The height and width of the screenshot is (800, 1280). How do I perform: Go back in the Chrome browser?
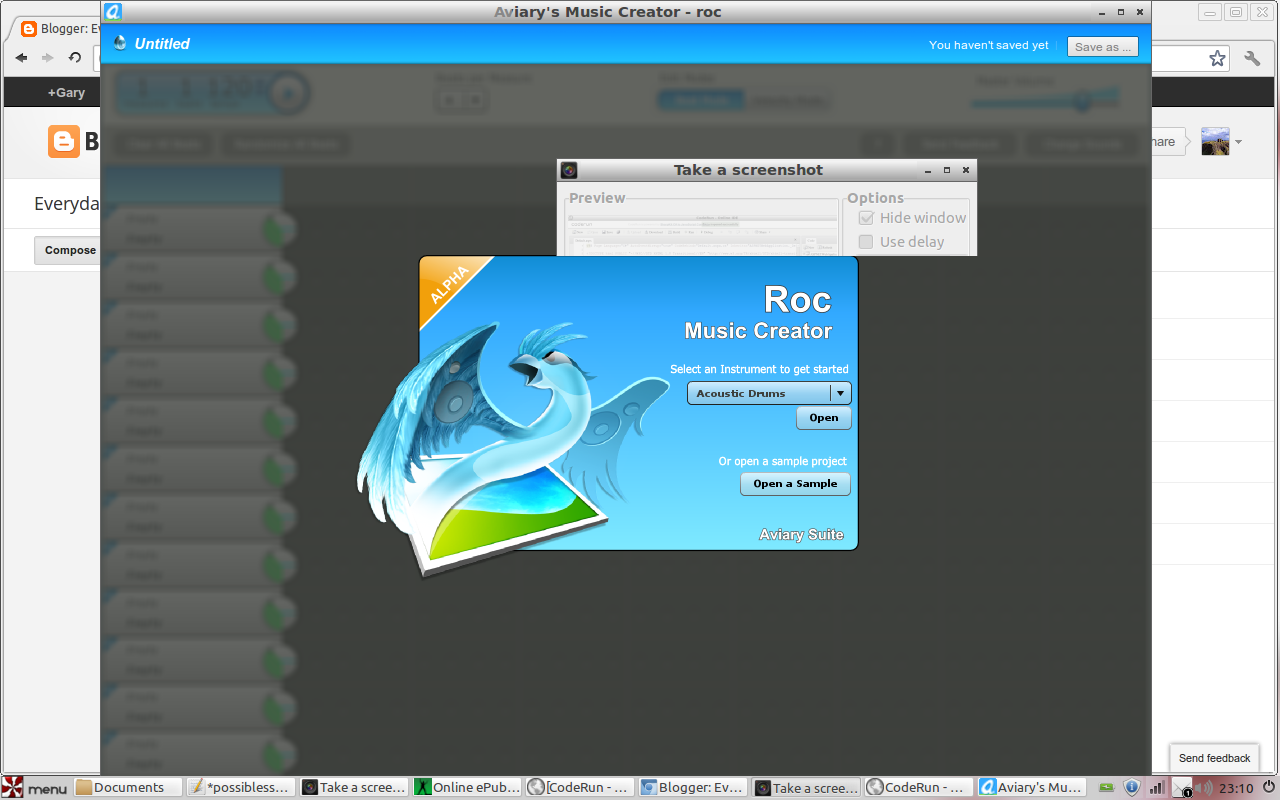point(21,58)
